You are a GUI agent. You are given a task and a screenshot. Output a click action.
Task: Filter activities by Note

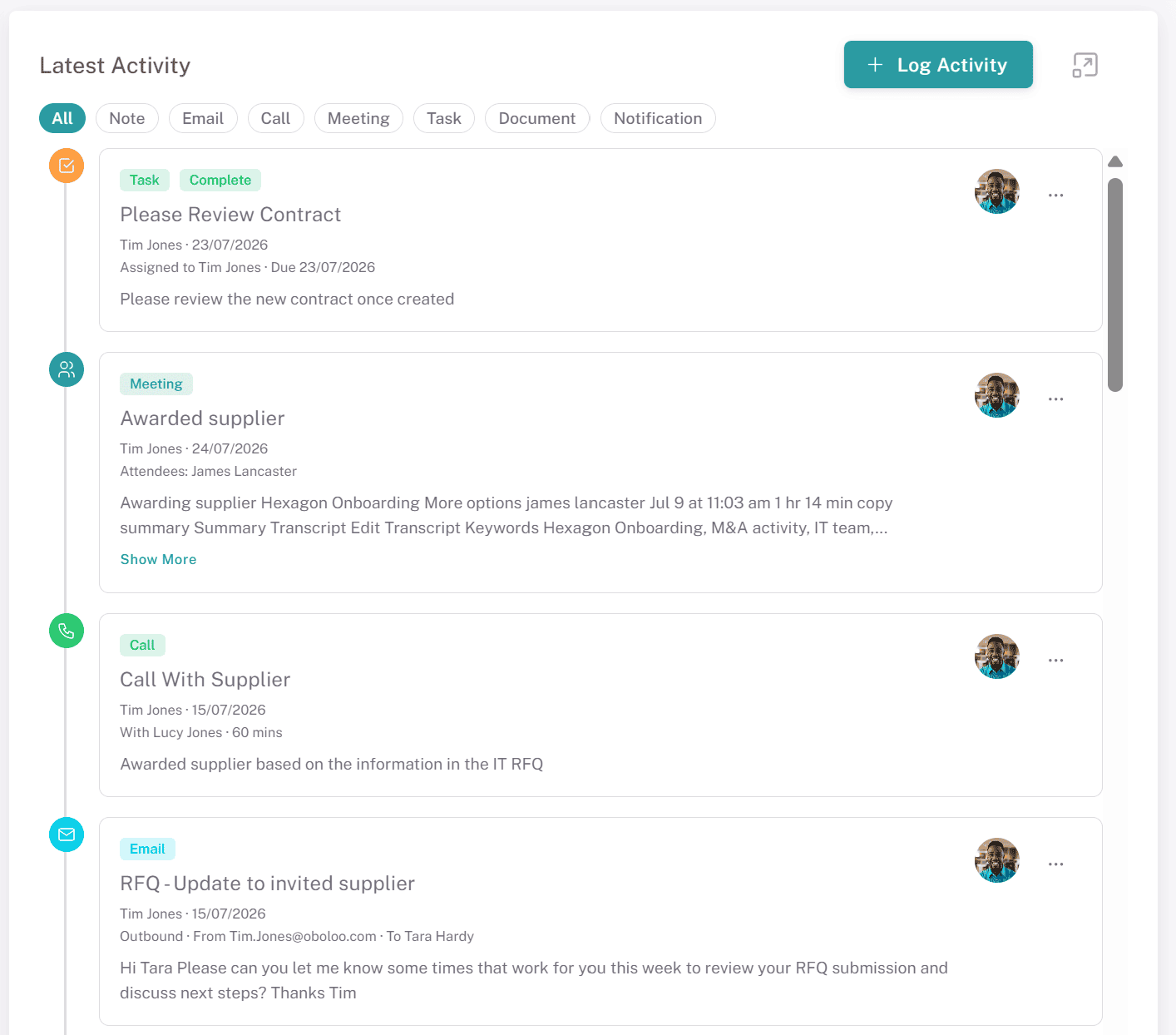[x=127, y=118]
